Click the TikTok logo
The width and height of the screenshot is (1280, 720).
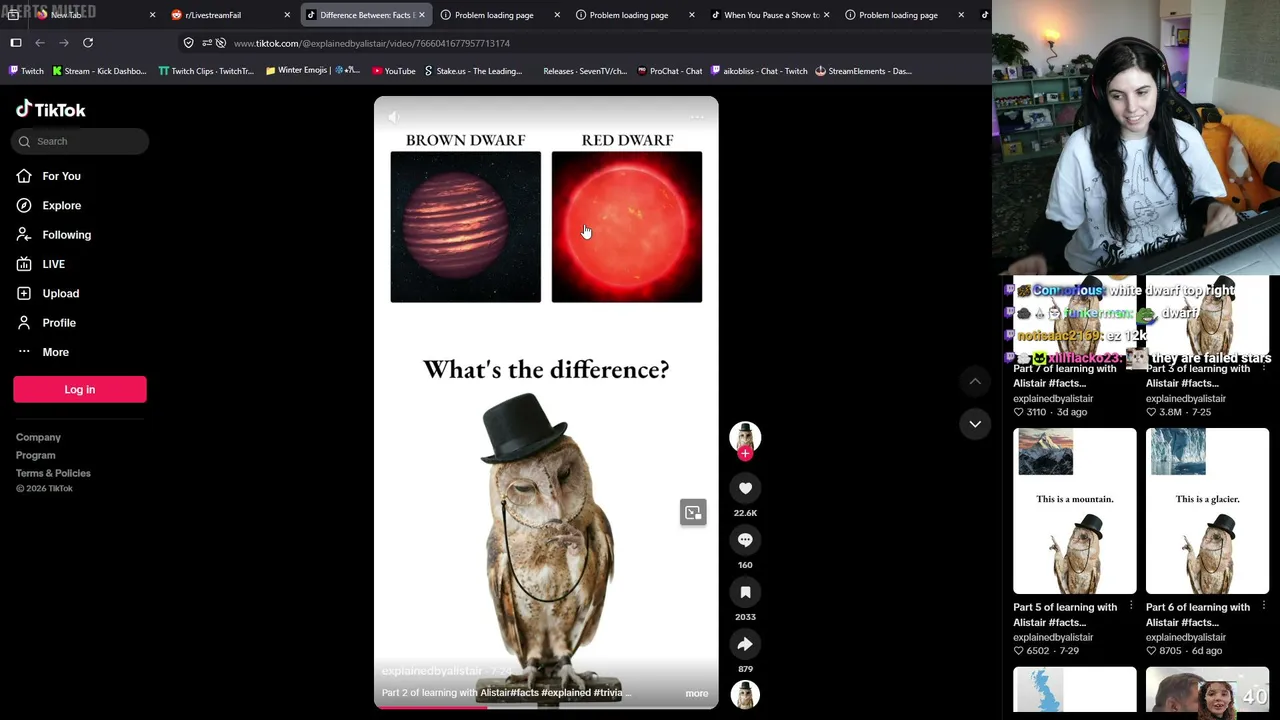point(51,110)
